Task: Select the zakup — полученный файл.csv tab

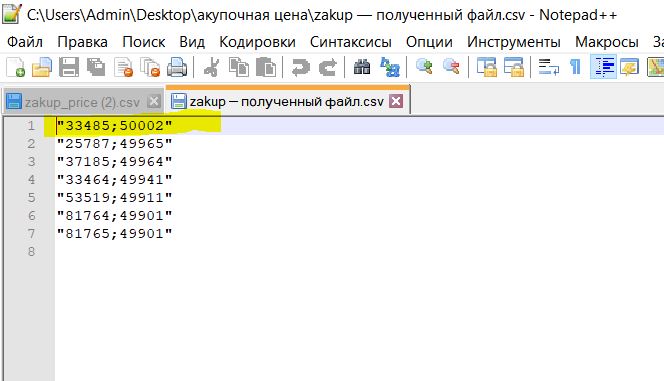Action: click(287, 101)
